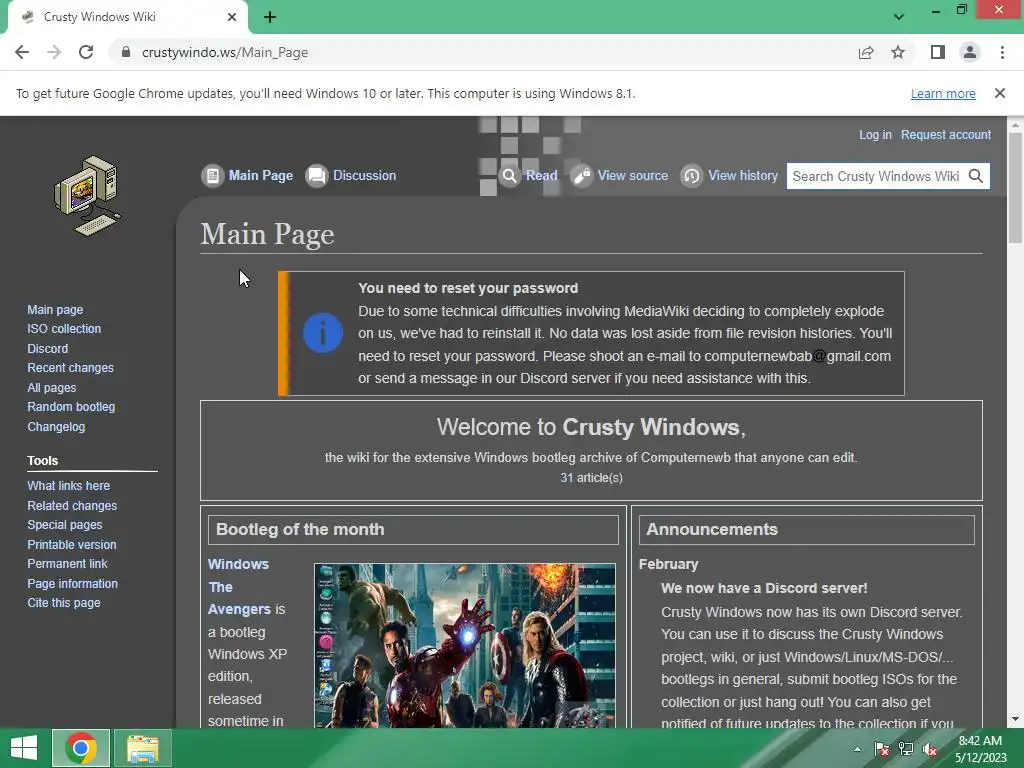Screen dimensions: 1024x768
Task: Open the Main Page tab label
Action: tap(261, 176)
